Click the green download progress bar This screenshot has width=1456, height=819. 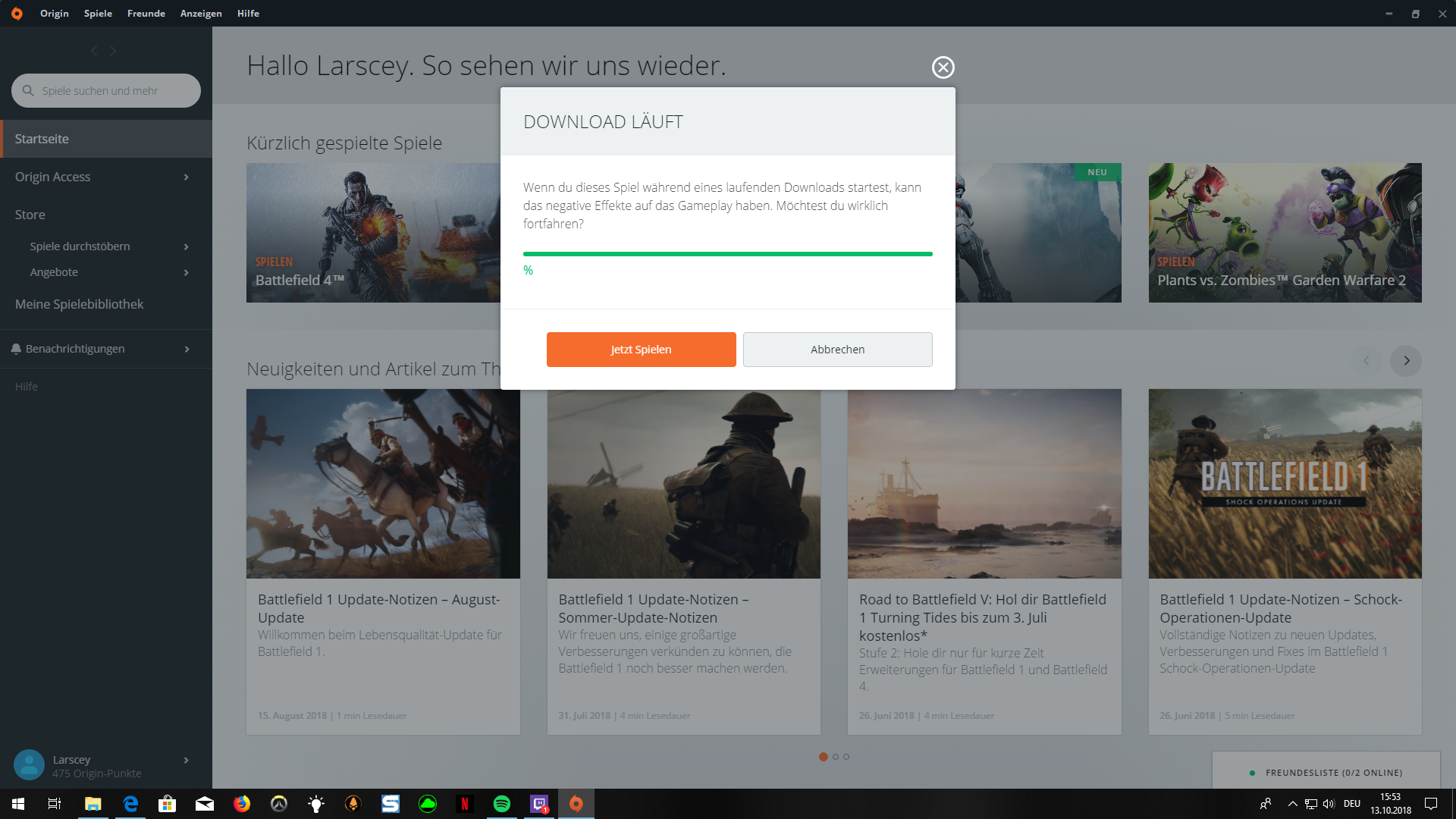pos(727,254)
